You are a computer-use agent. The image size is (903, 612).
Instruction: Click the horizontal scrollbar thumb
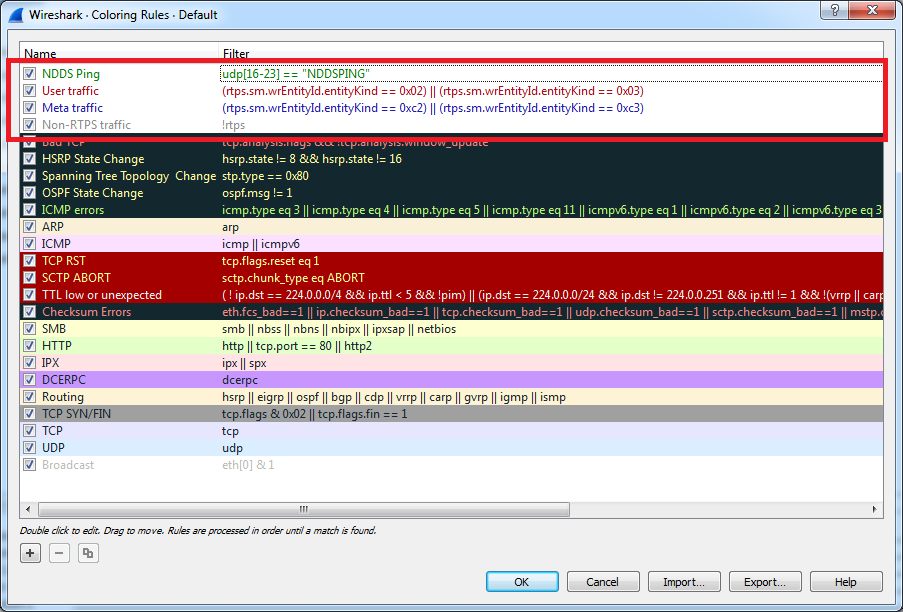point(304,509)
